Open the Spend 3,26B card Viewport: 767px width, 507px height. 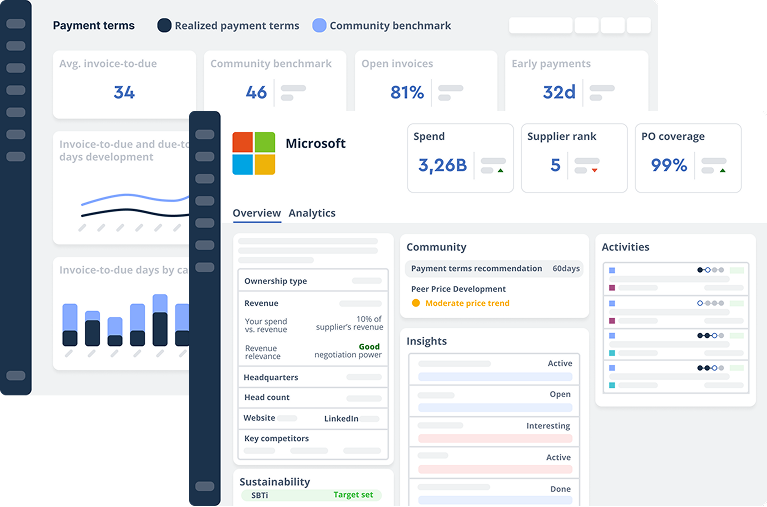coord(460,158)
